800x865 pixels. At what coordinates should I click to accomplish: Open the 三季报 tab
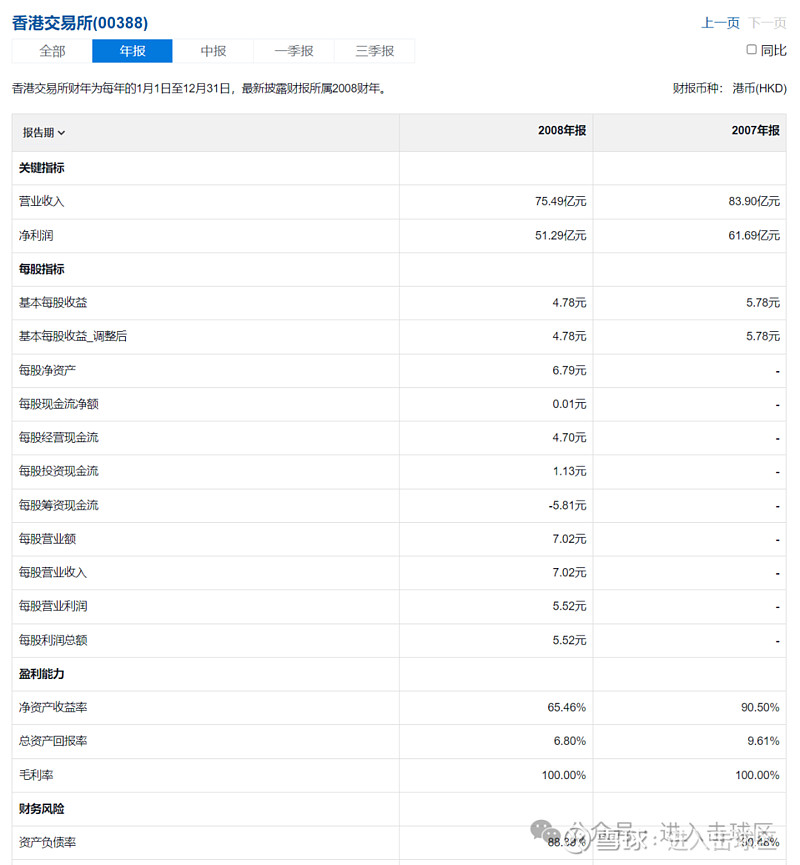375,51
